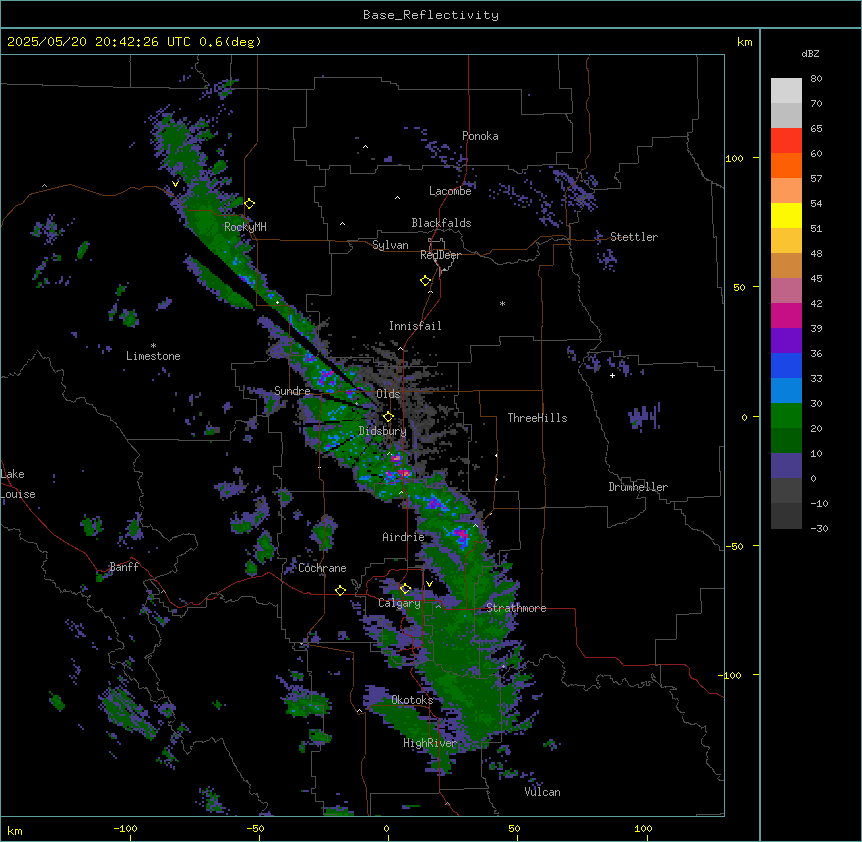Click the Vulcan label
The width and height of the screenshot is (862, 842).
(542, 792)
